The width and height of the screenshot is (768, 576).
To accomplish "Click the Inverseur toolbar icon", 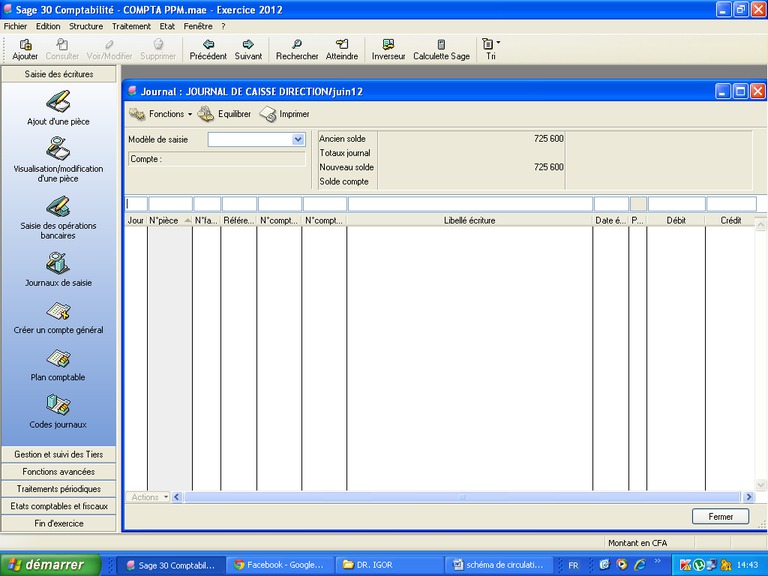I will click(x=388, y=49).
